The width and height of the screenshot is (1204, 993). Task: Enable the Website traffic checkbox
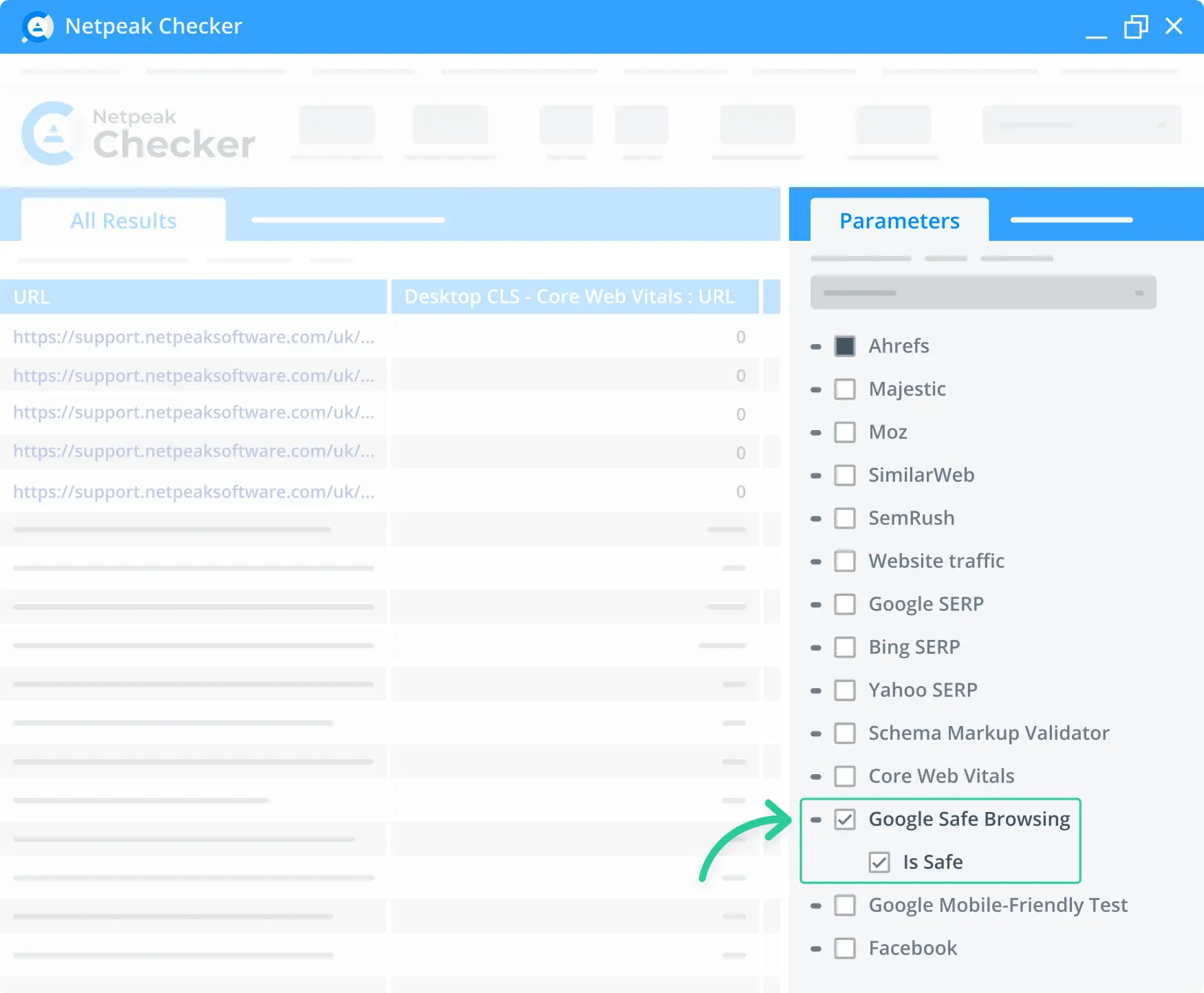tap(845, 562)
